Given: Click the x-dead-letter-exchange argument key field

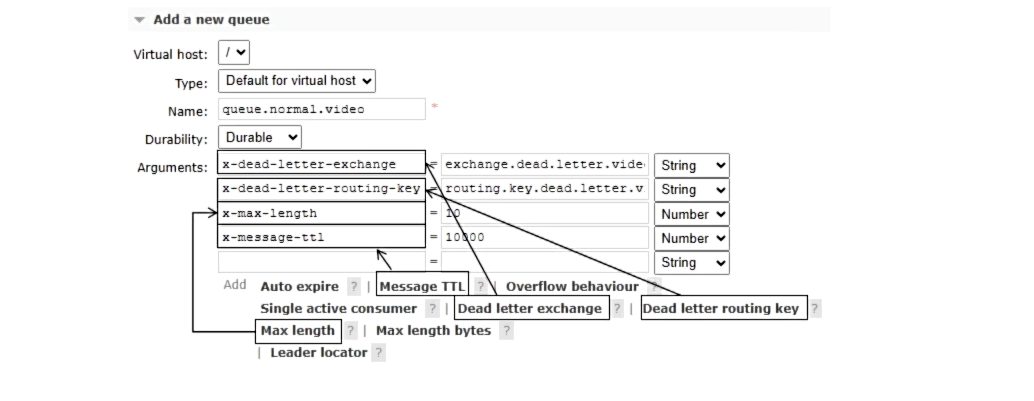Looking at the screenshot, I should click(322, 164).
